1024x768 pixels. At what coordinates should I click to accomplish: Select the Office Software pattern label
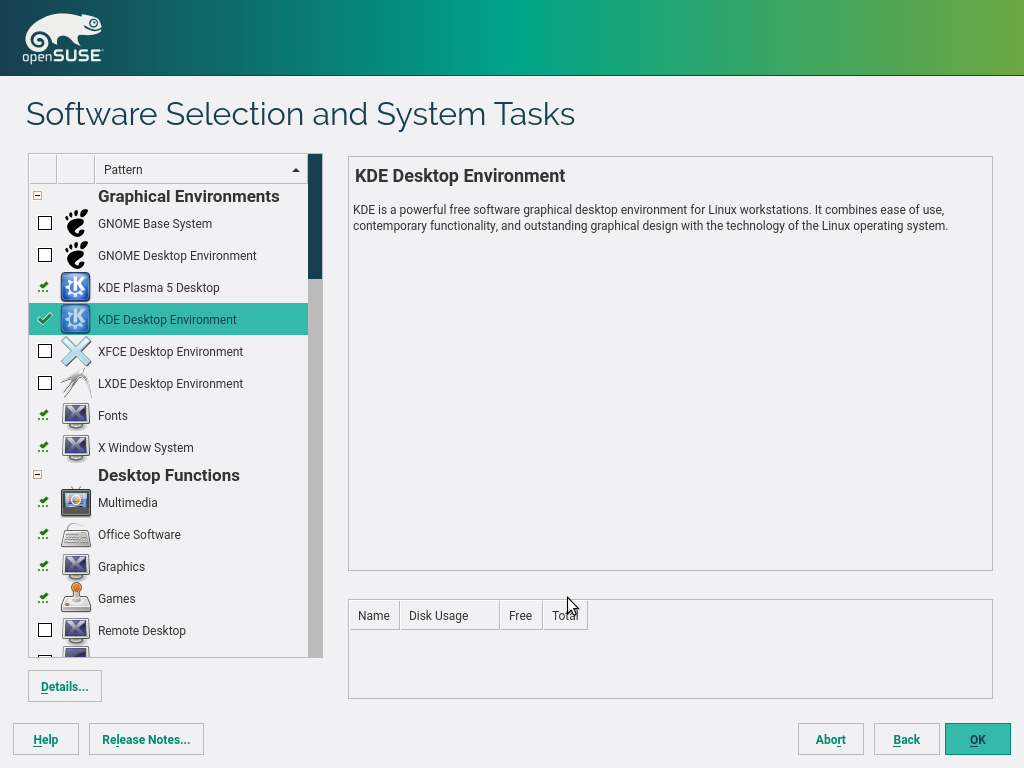[139, 534]
